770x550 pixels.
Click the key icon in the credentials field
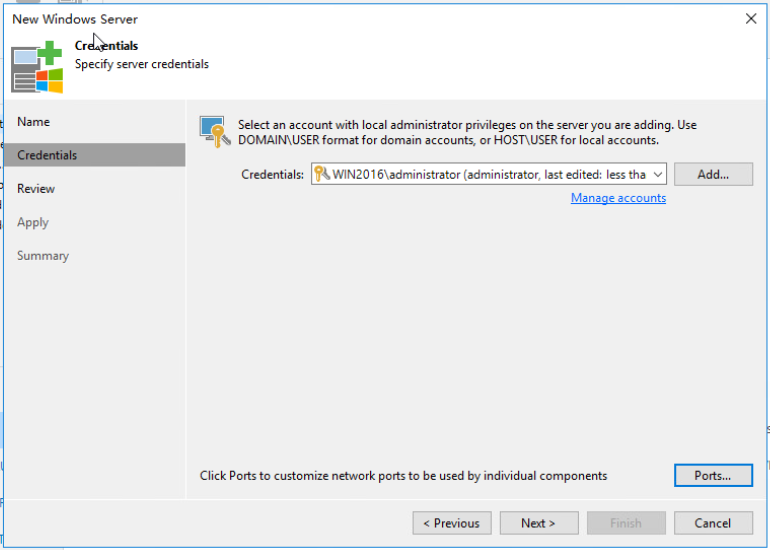click(322, 174)
